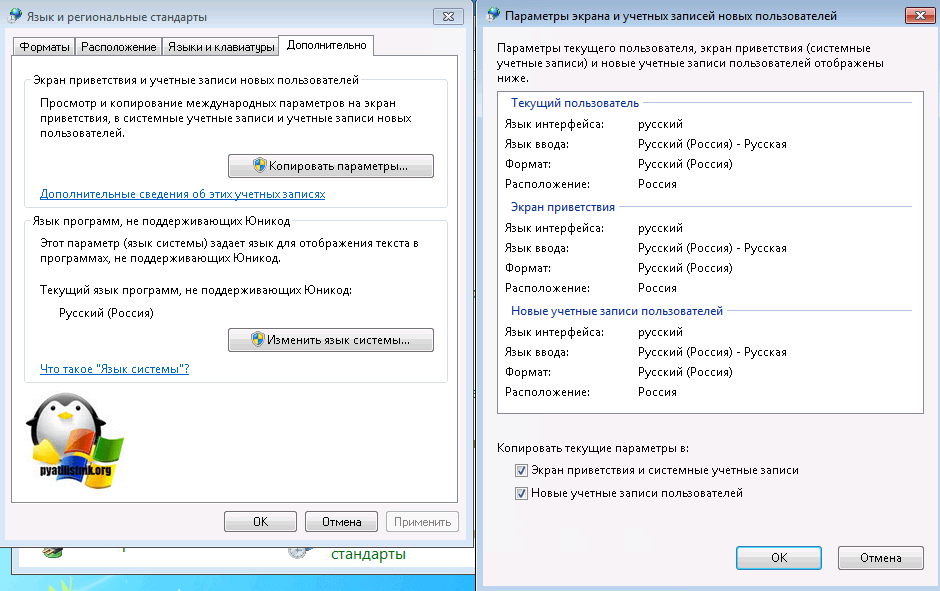Confirm with OK in Параметры экрана dialog
940x591 pixels.
click(778, 558)
